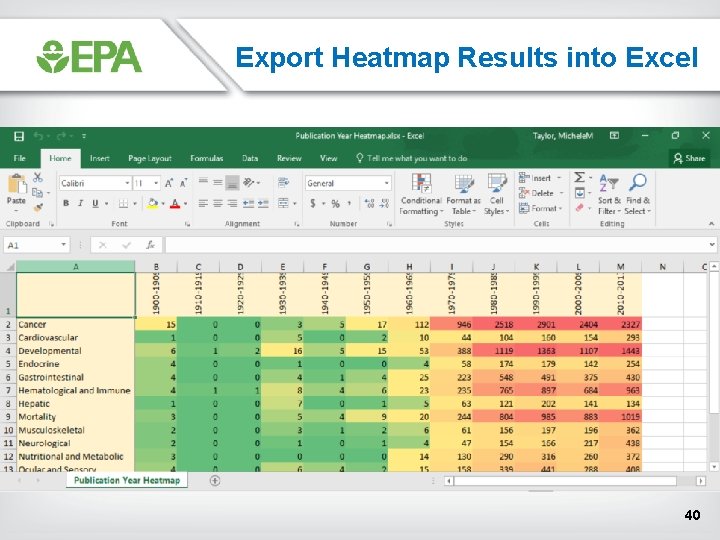Click the red Font Color A

174,203
